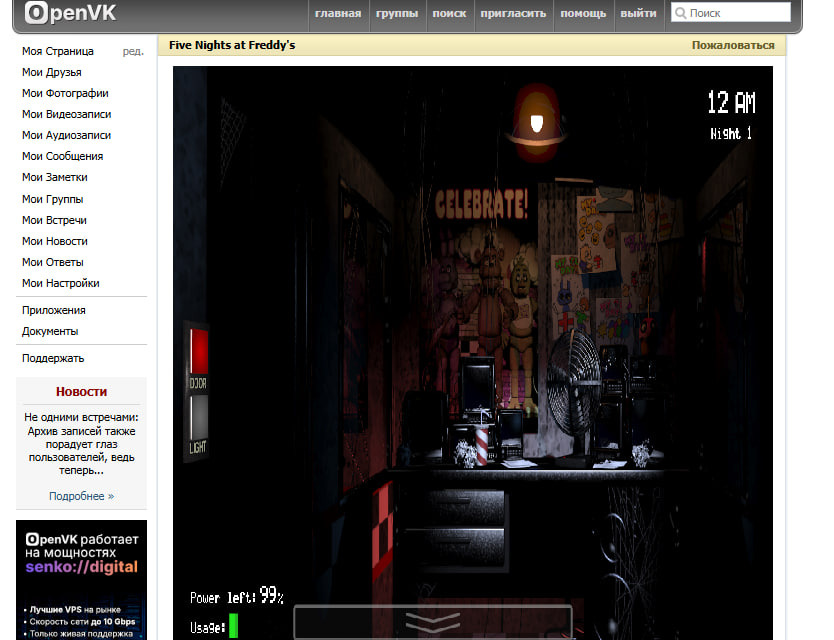834x640 pixels.
Task: Open Мои Группы
Action: (x=53, y=199)
